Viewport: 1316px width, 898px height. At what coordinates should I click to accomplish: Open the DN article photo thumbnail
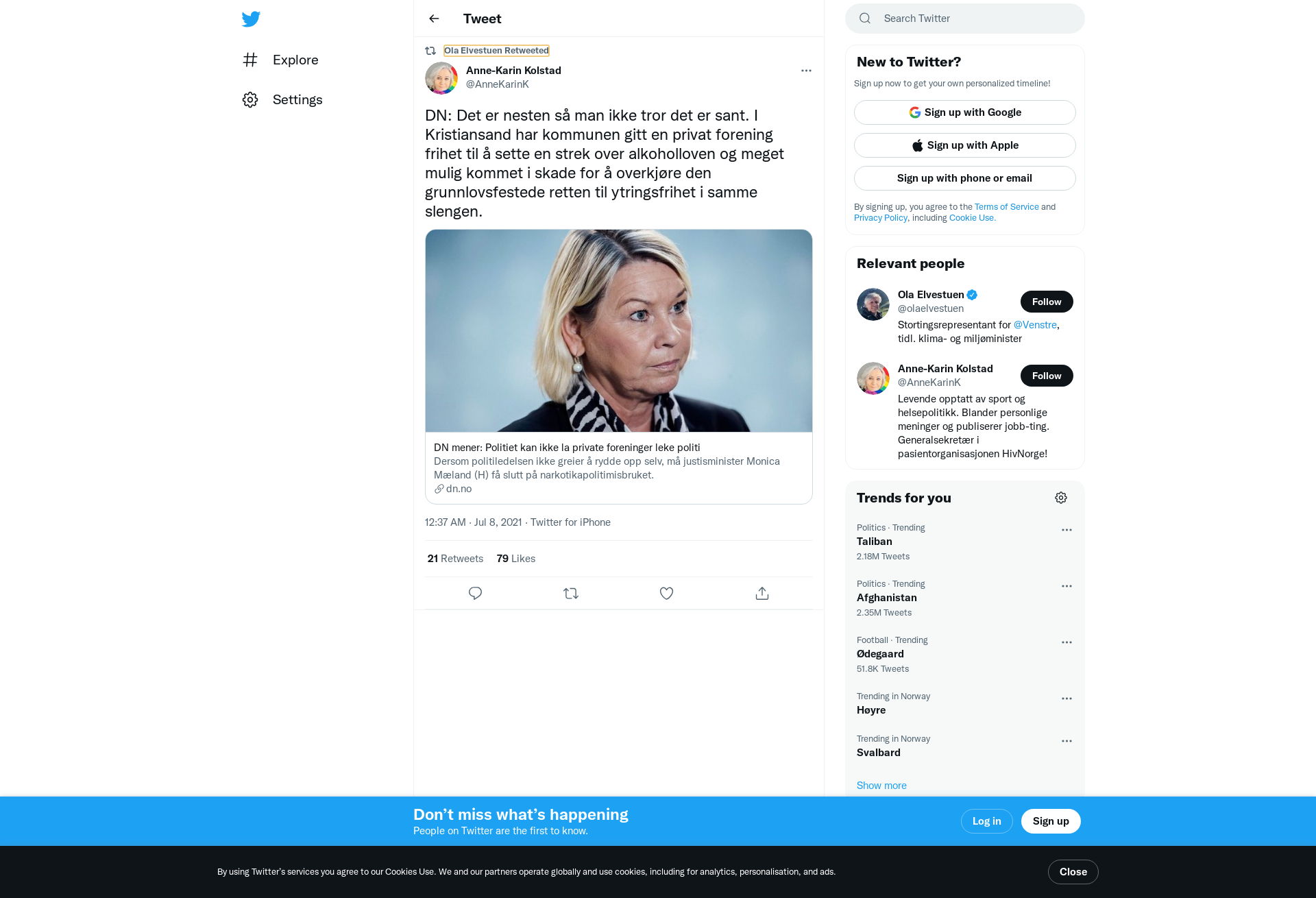(618, 330)
